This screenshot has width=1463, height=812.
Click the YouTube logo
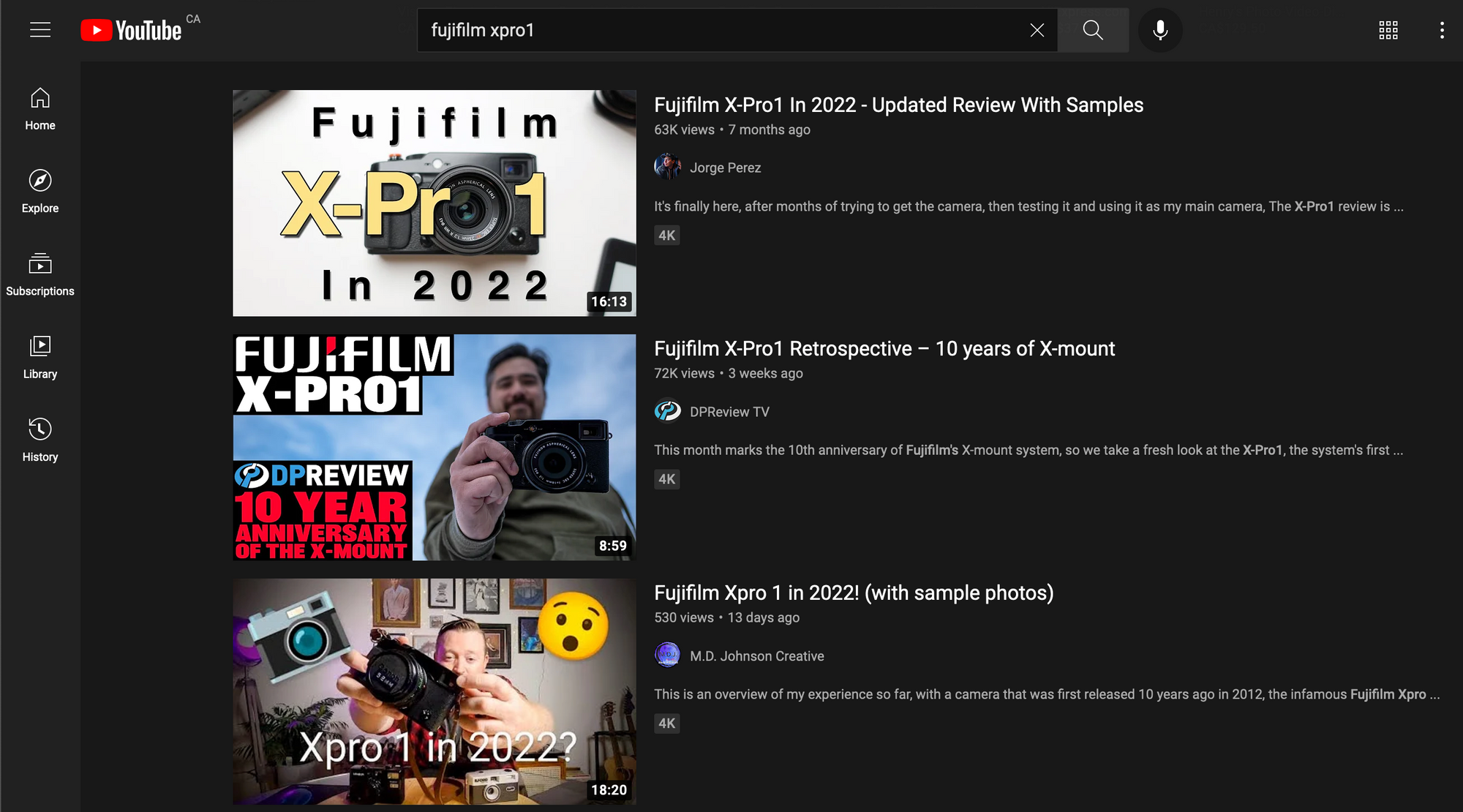[x=131, y=30]
